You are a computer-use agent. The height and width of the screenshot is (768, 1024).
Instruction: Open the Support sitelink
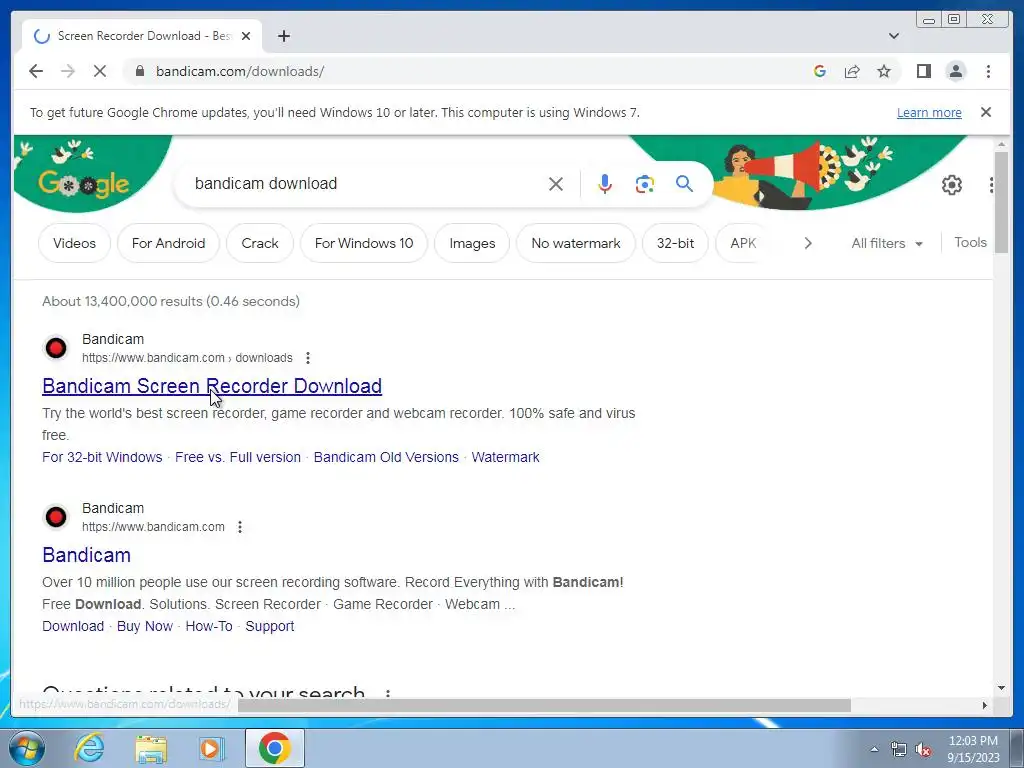point(270,626)
